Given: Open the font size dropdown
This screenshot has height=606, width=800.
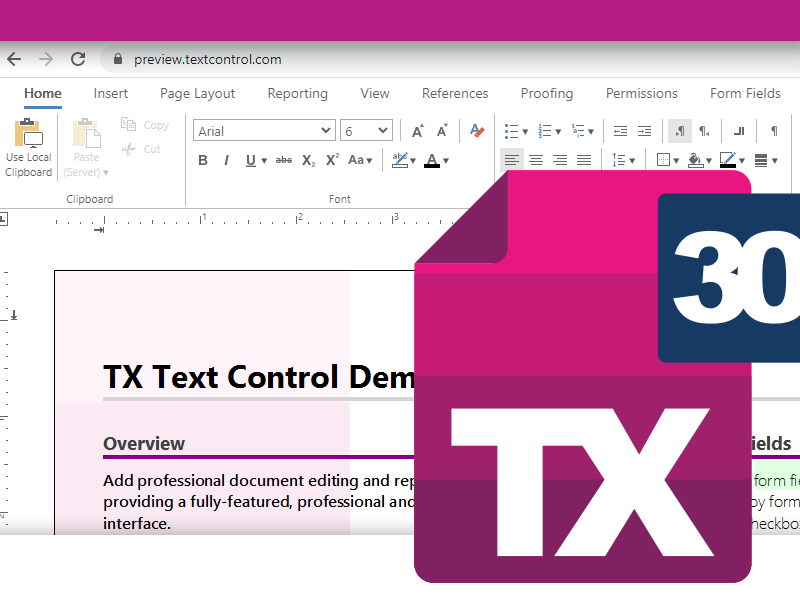Looking at the screenshot, I should coord(367,131).
